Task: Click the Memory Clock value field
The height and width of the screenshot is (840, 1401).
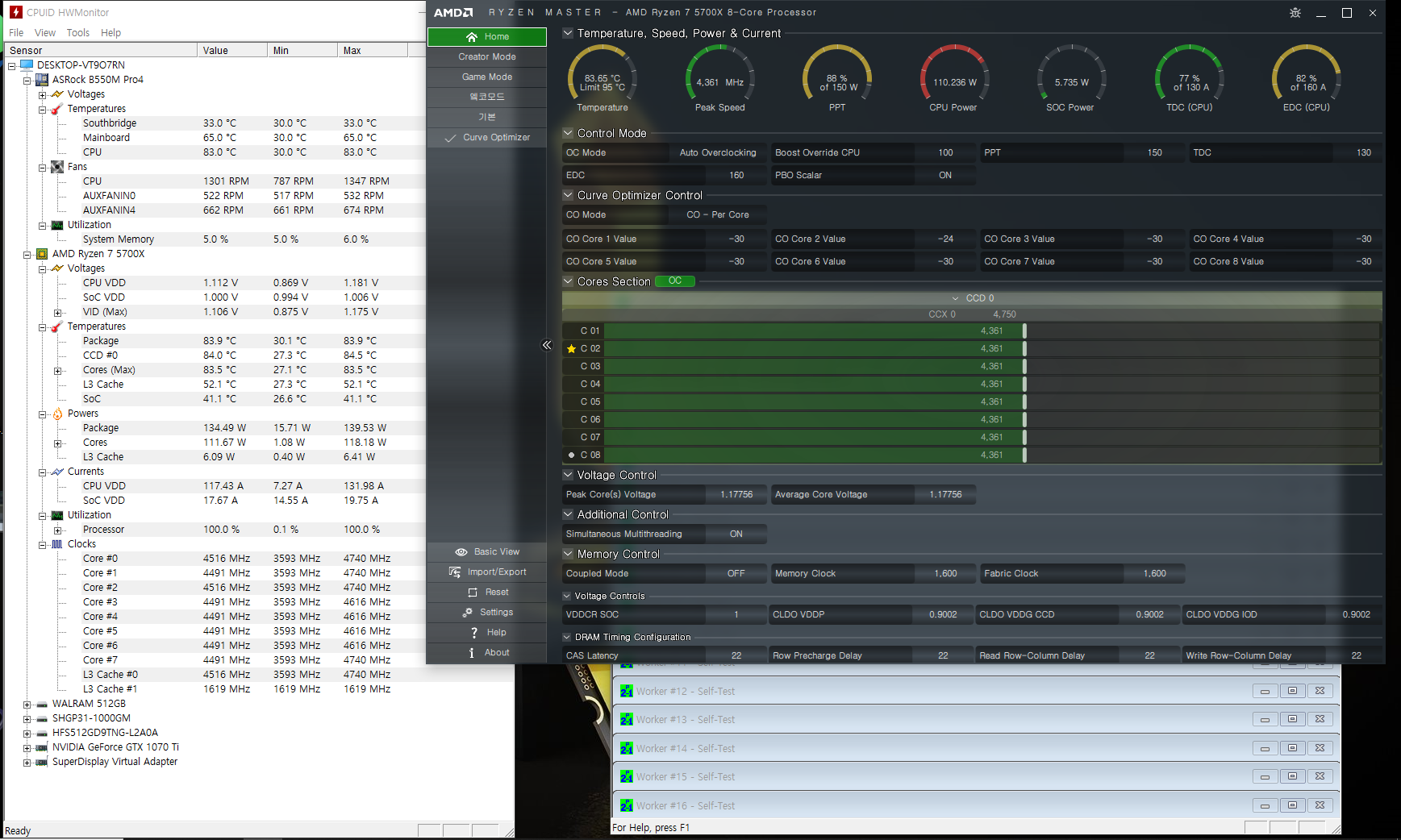Action: 945,574
